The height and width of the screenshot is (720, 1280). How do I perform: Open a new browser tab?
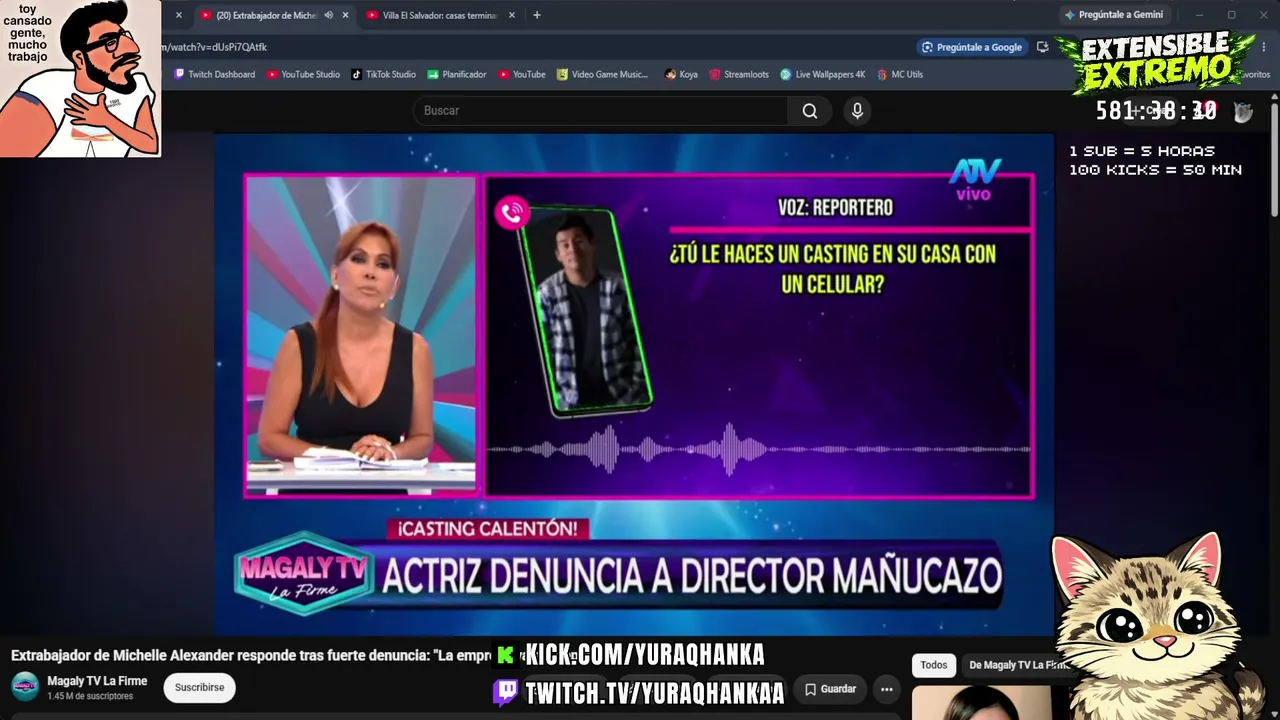pyautogui.click(x=537, y=15)
